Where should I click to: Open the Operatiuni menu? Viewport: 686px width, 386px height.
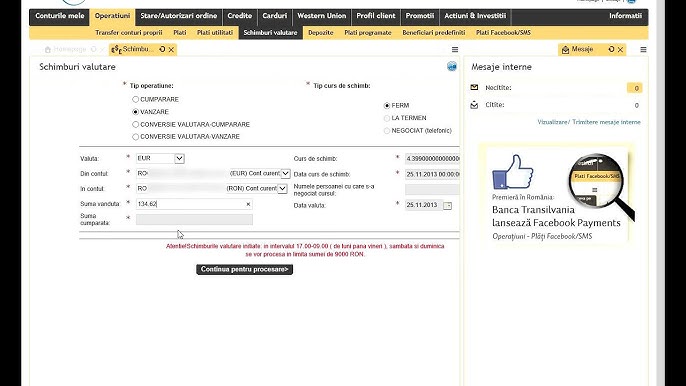tap(112, 16)
